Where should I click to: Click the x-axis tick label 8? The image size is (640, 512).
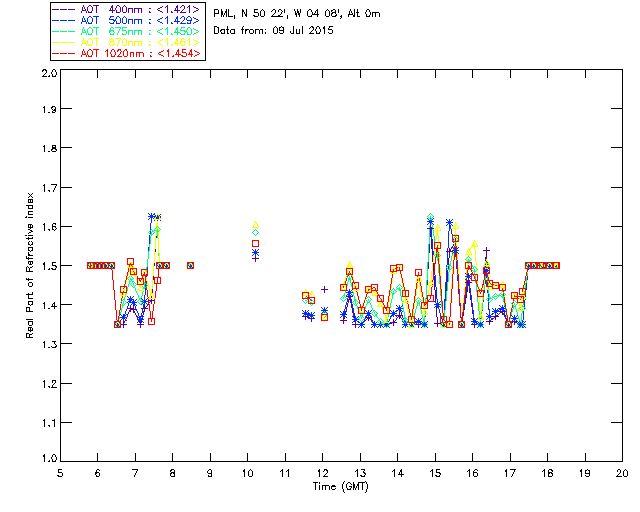pyautogui.click(x=173, y=473)
